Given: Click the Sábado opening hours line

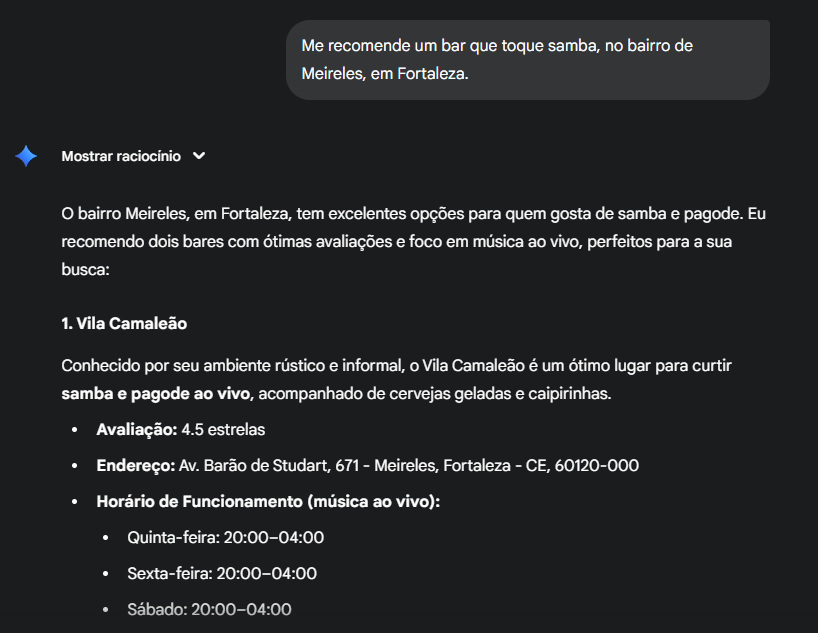Looking at the screenshot, I should tap(209, 609).
